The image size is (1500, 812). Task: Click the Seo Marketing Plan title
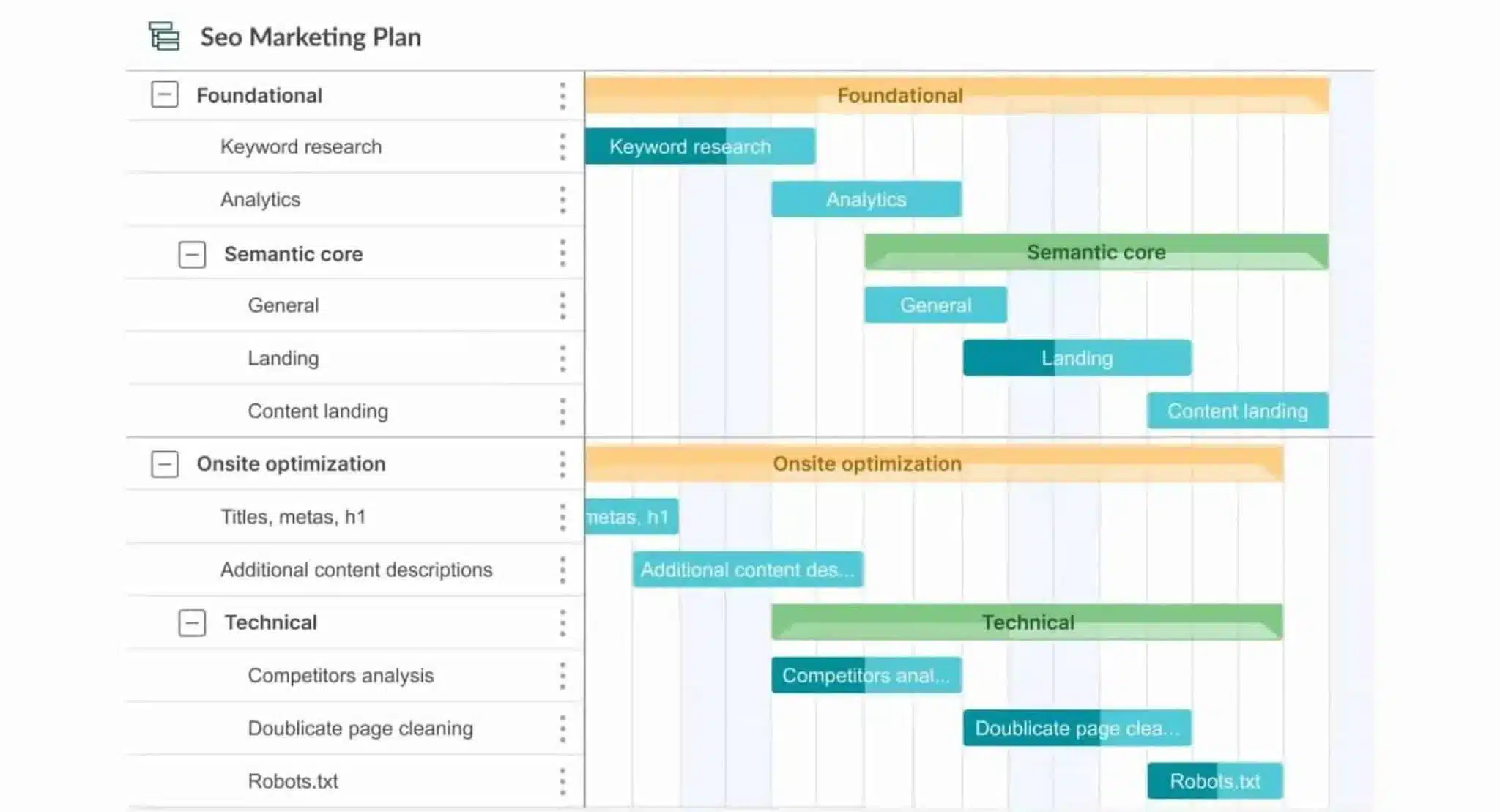coord(311,37)
